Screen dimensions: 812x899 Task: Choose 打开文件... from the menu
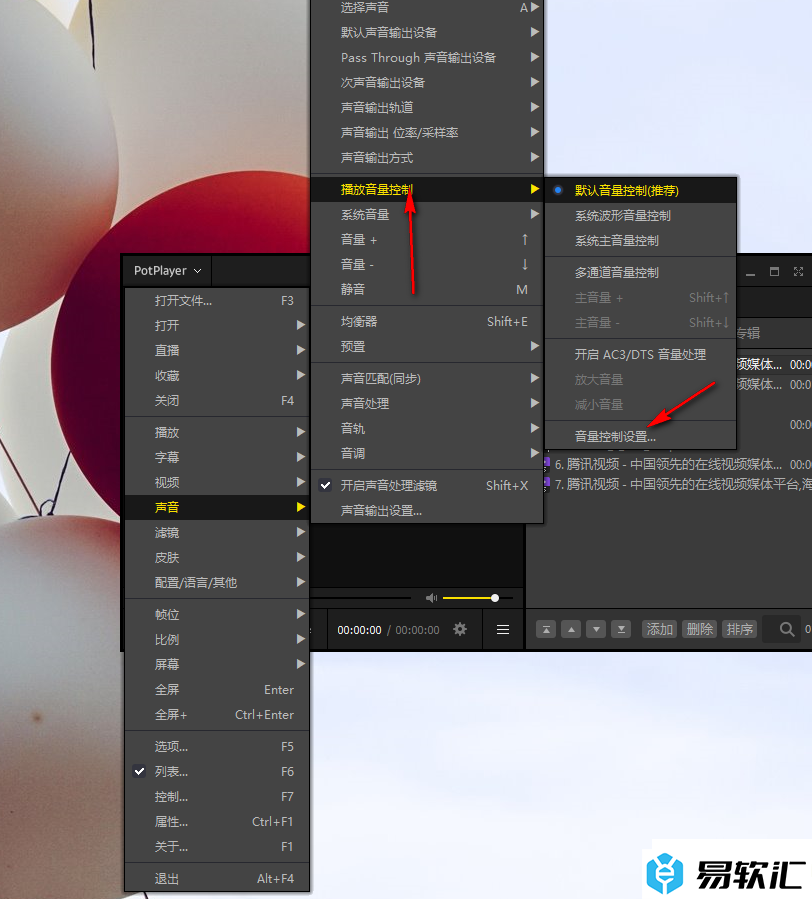click(x=217, y=300)
